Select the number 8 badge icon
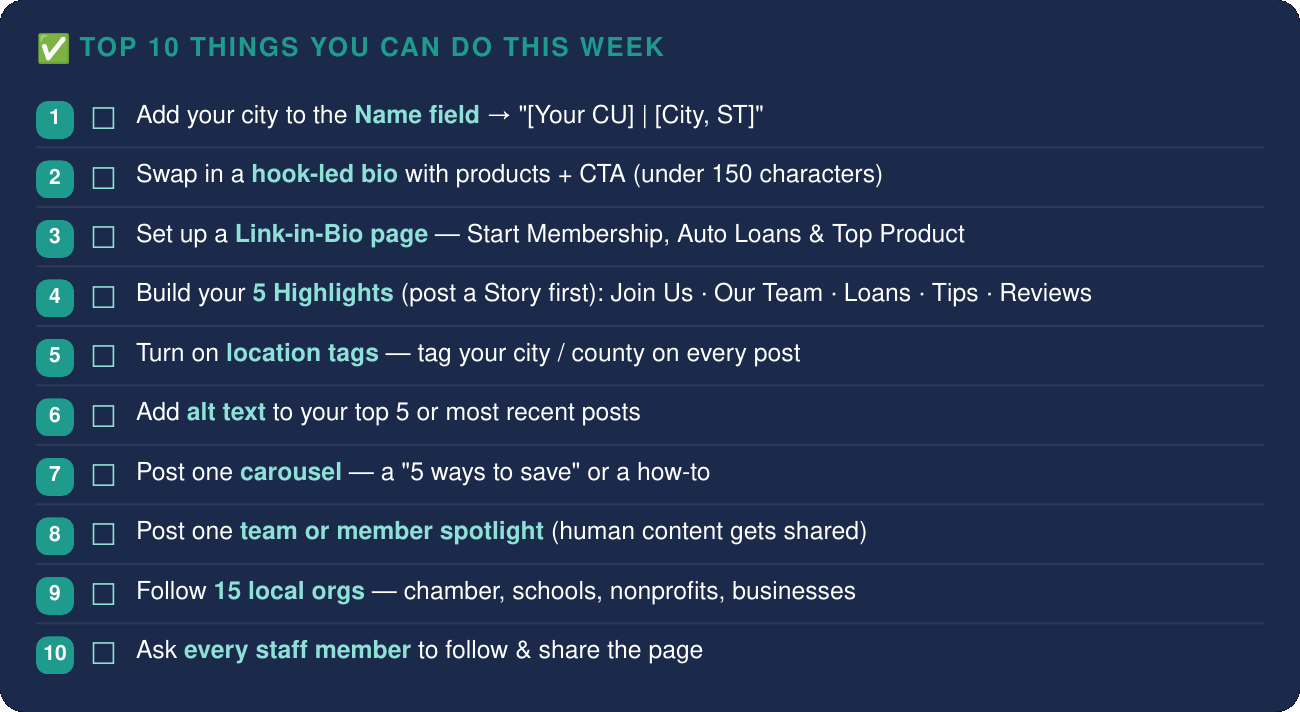 [x=55, y=534]
